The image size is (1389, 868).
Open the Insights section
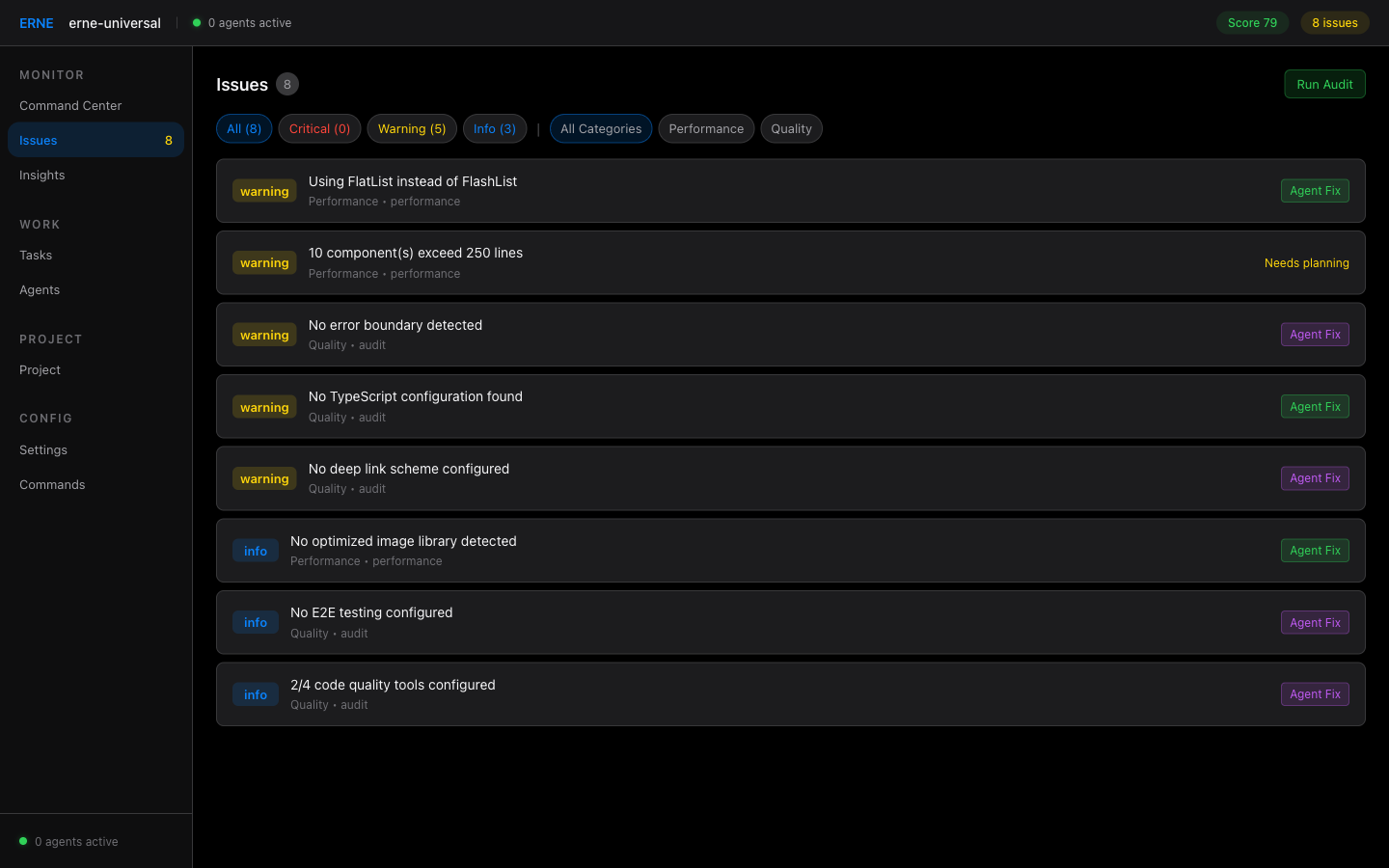tap(41, 175)
